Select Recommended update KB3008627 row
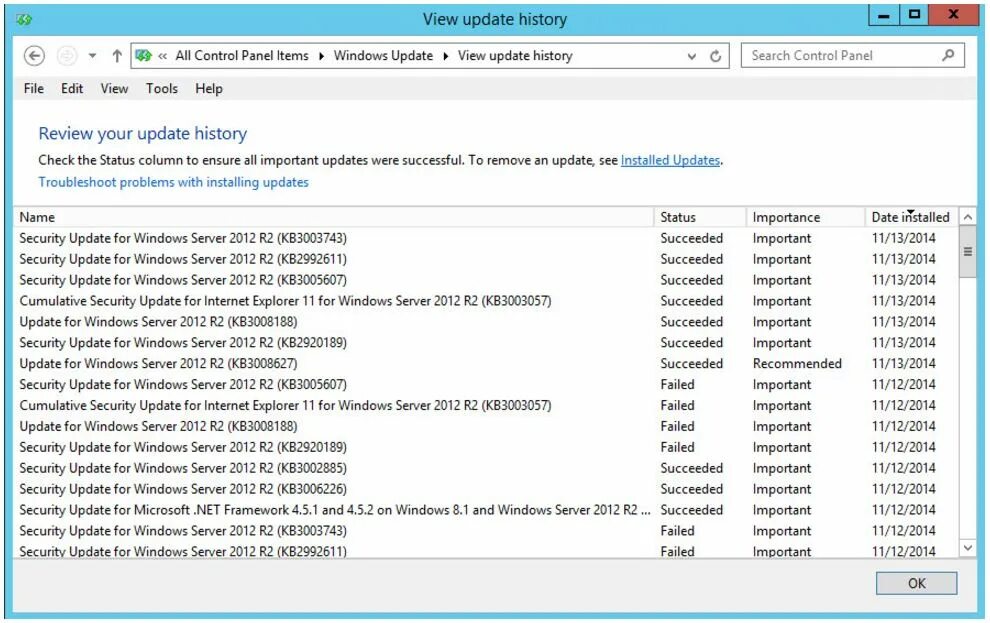The height and width of the screenshot is (623, 990). [485, 363]
